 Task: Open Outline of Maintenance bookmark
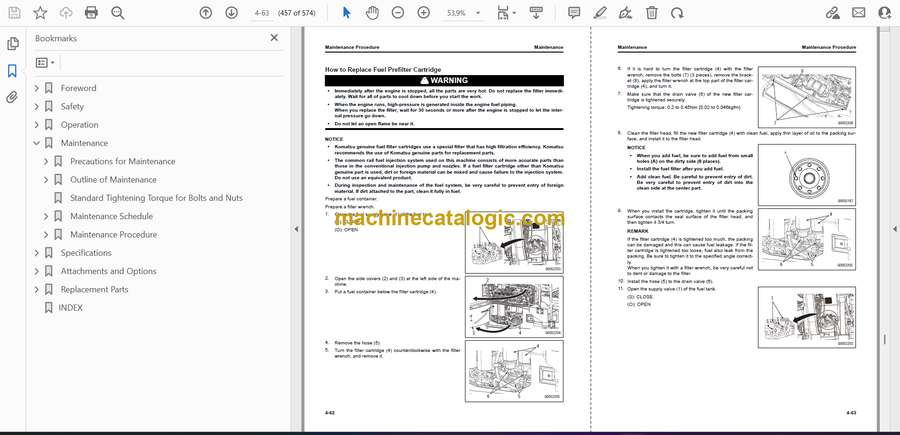tap(113, 180)
